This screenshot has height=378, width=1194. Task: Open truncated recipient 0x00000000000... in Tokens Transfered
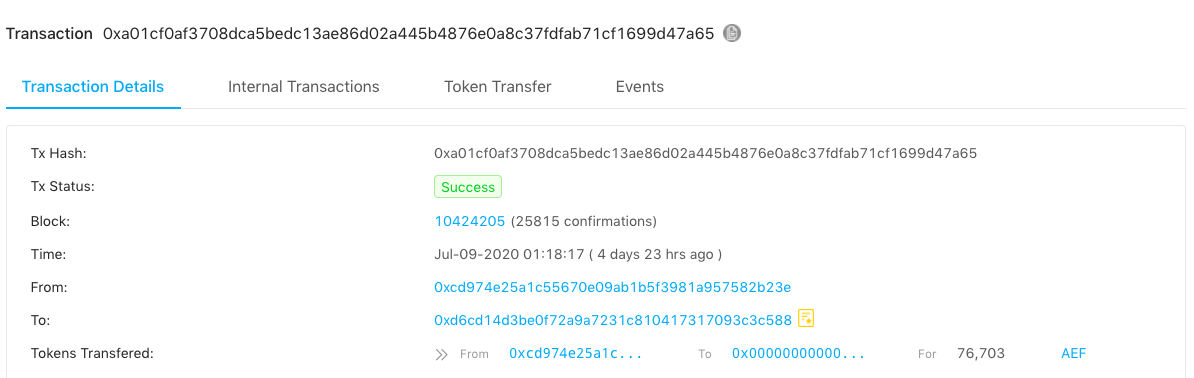799,354
